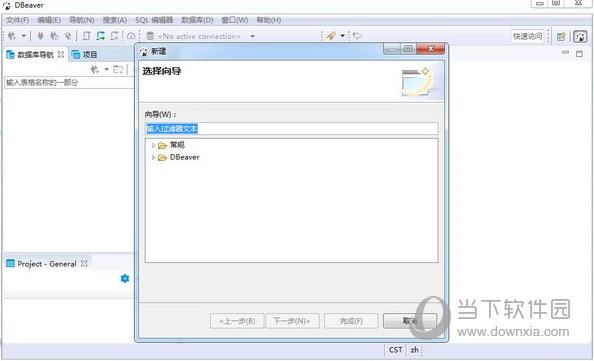594x361 pixels.
Task: Click the navigator new folder icon
Action: click(x=119, y=69)
